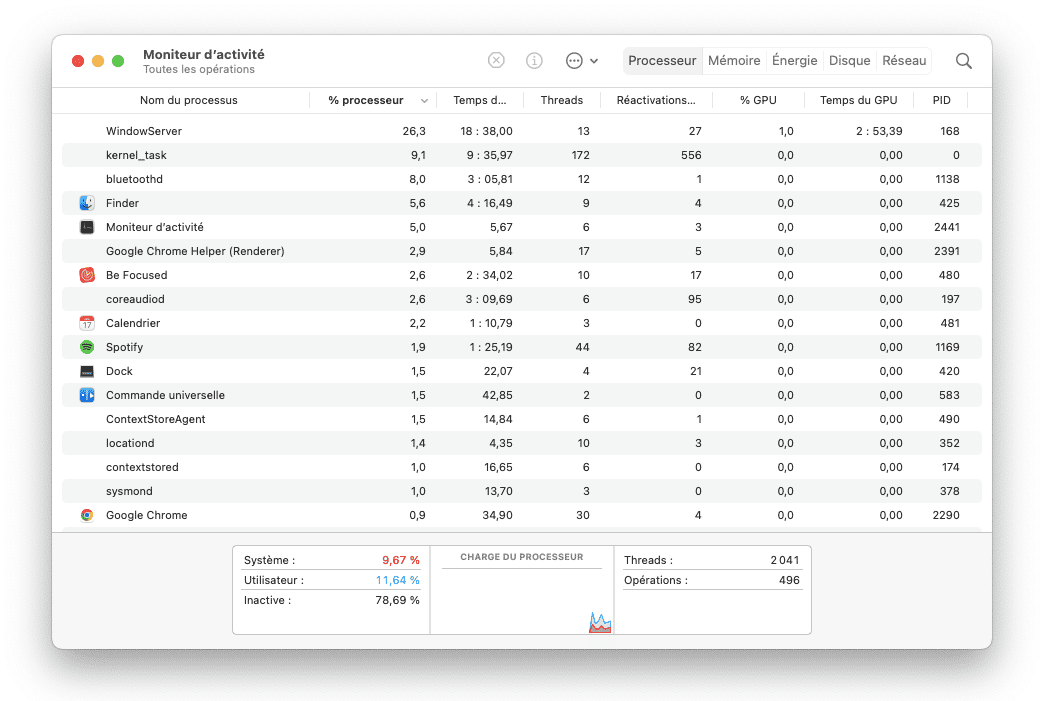Sort by the Threads column header
This screenshot has height=701, width=1050.
point(561,100)
